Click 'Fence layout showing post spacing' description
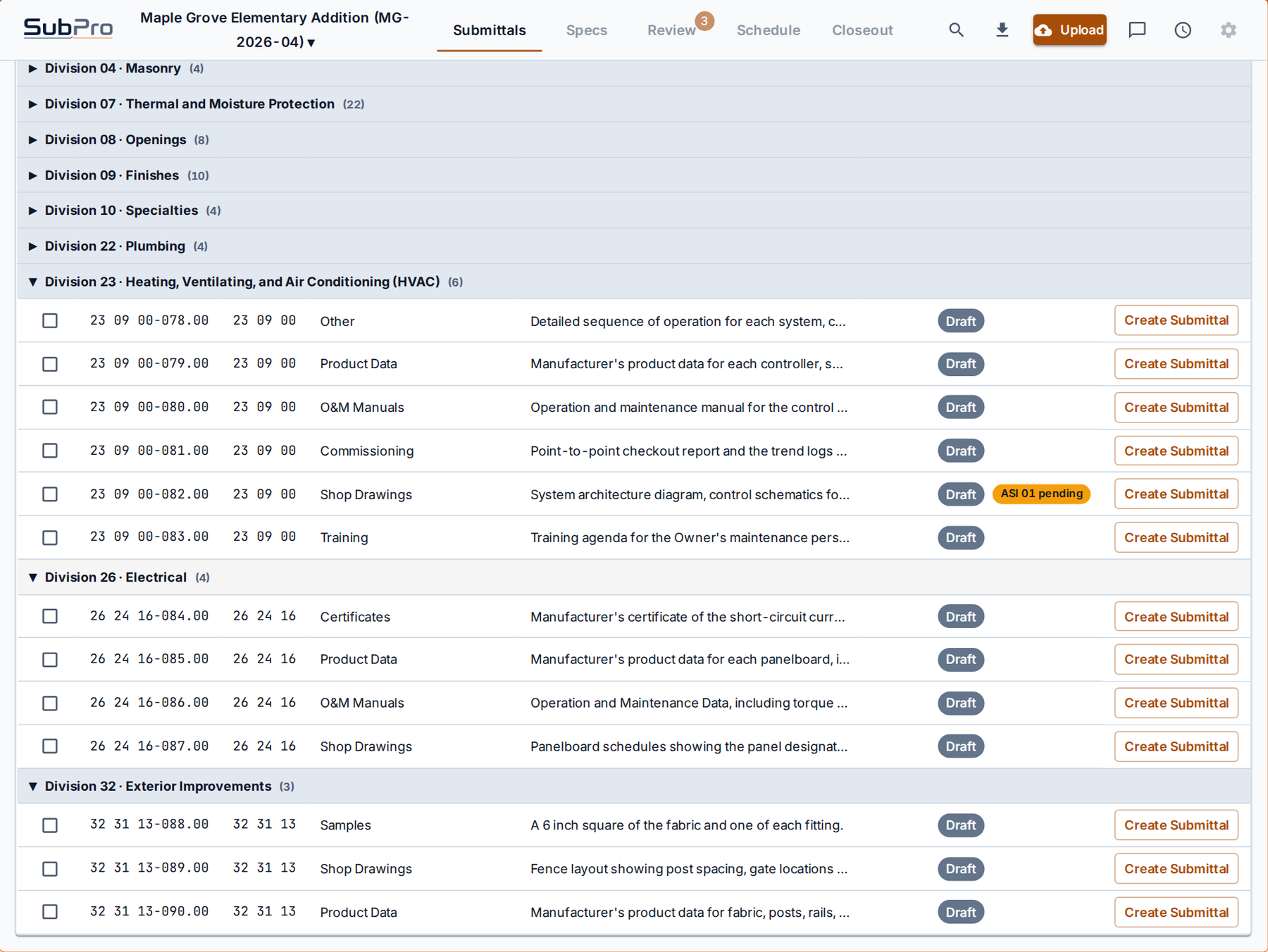1268x952 pixels. 689,869
